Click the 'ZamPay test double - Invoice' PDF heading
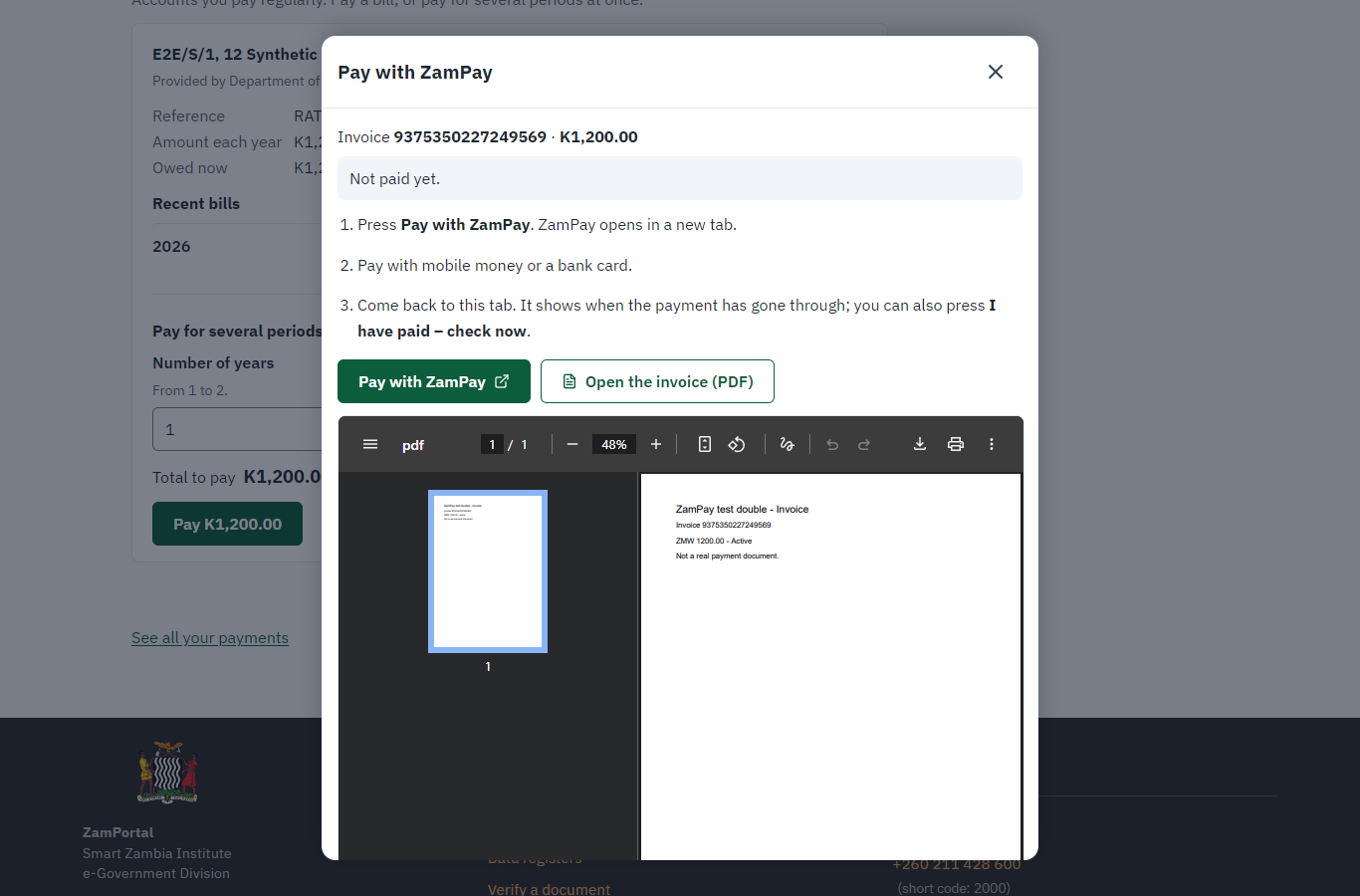The width and height of the screenshot is (1360, 896). 742,509
